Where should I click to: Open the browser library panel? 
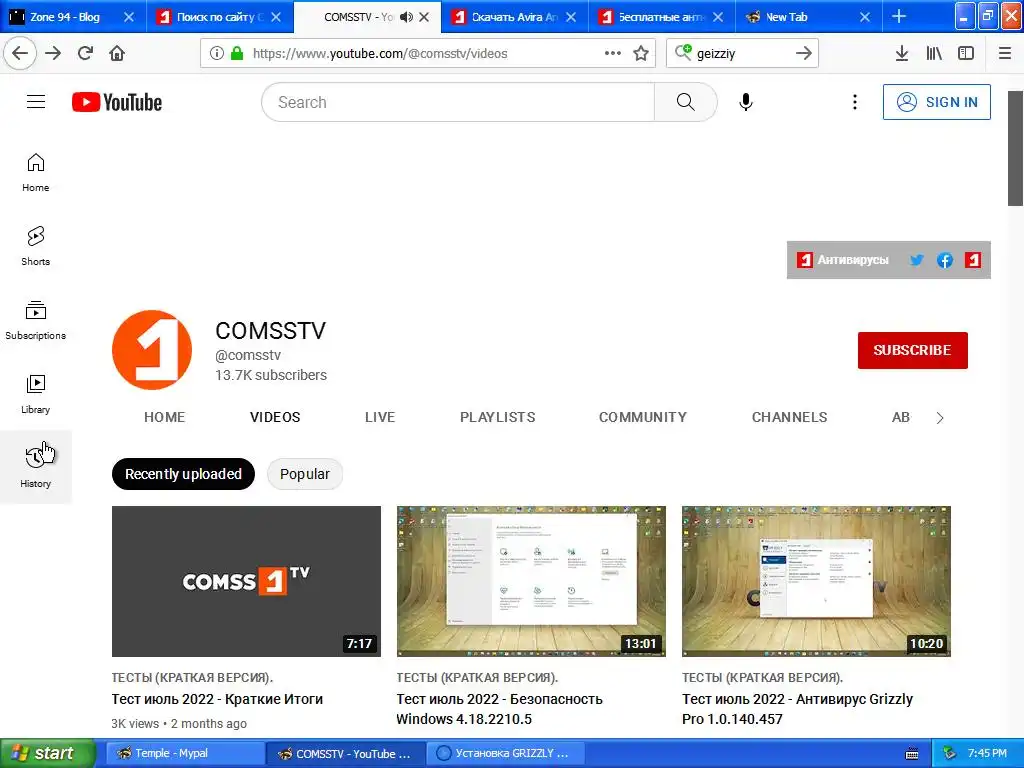click(x=934, y=53)
